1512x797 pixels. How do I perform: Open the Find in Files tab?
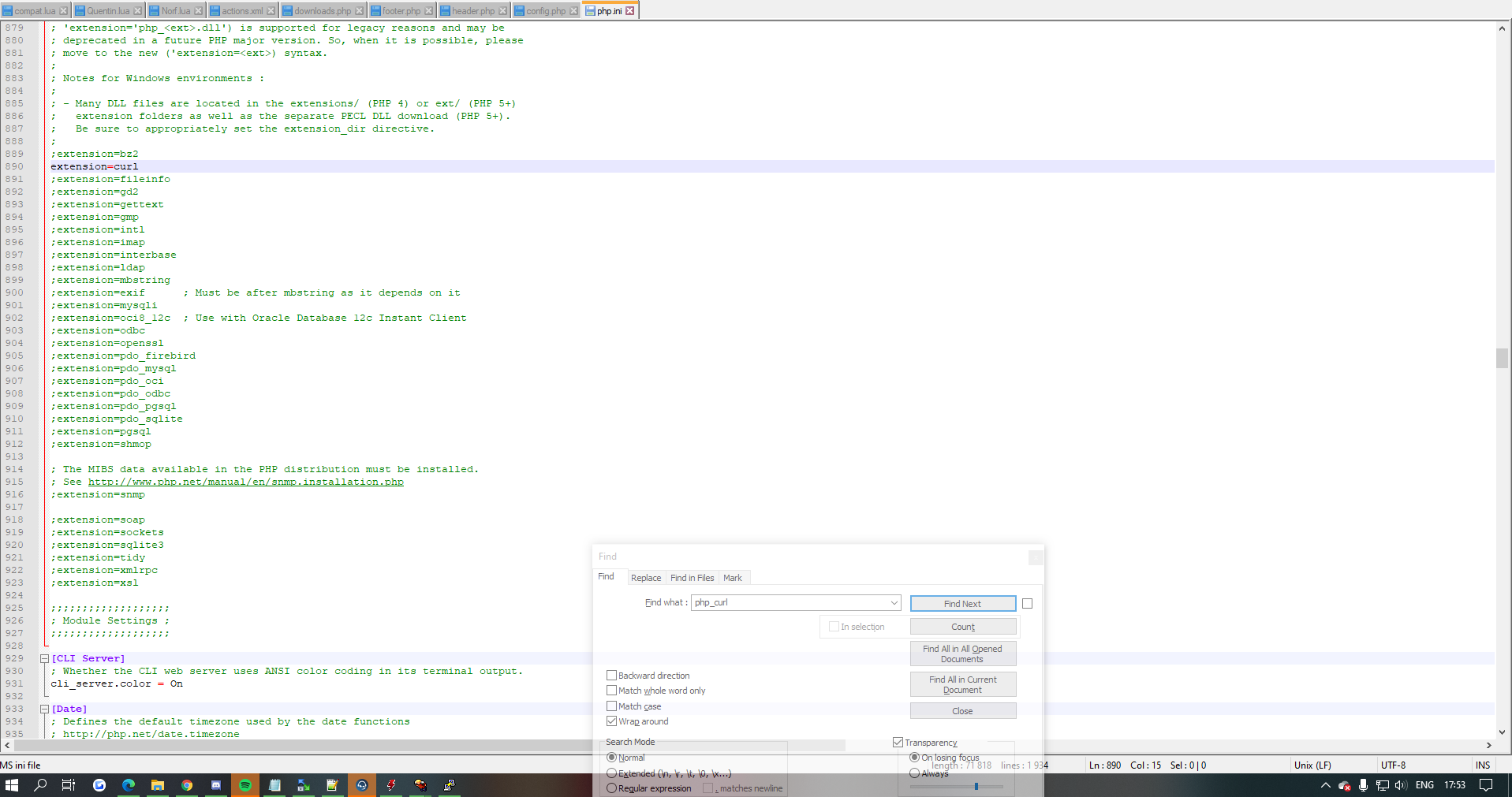pyautogui.click(x=692, y=578)
